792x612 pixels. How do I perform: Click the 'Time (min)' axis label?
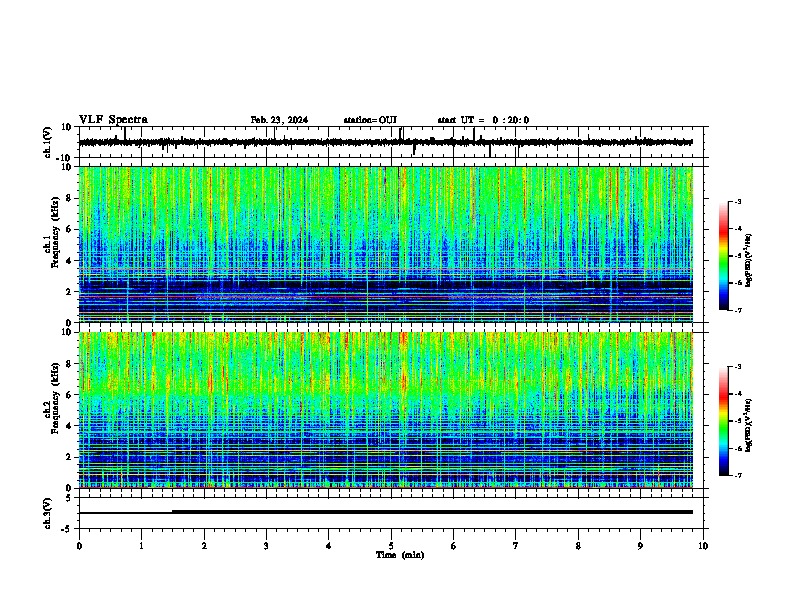[x=400, y=555]
